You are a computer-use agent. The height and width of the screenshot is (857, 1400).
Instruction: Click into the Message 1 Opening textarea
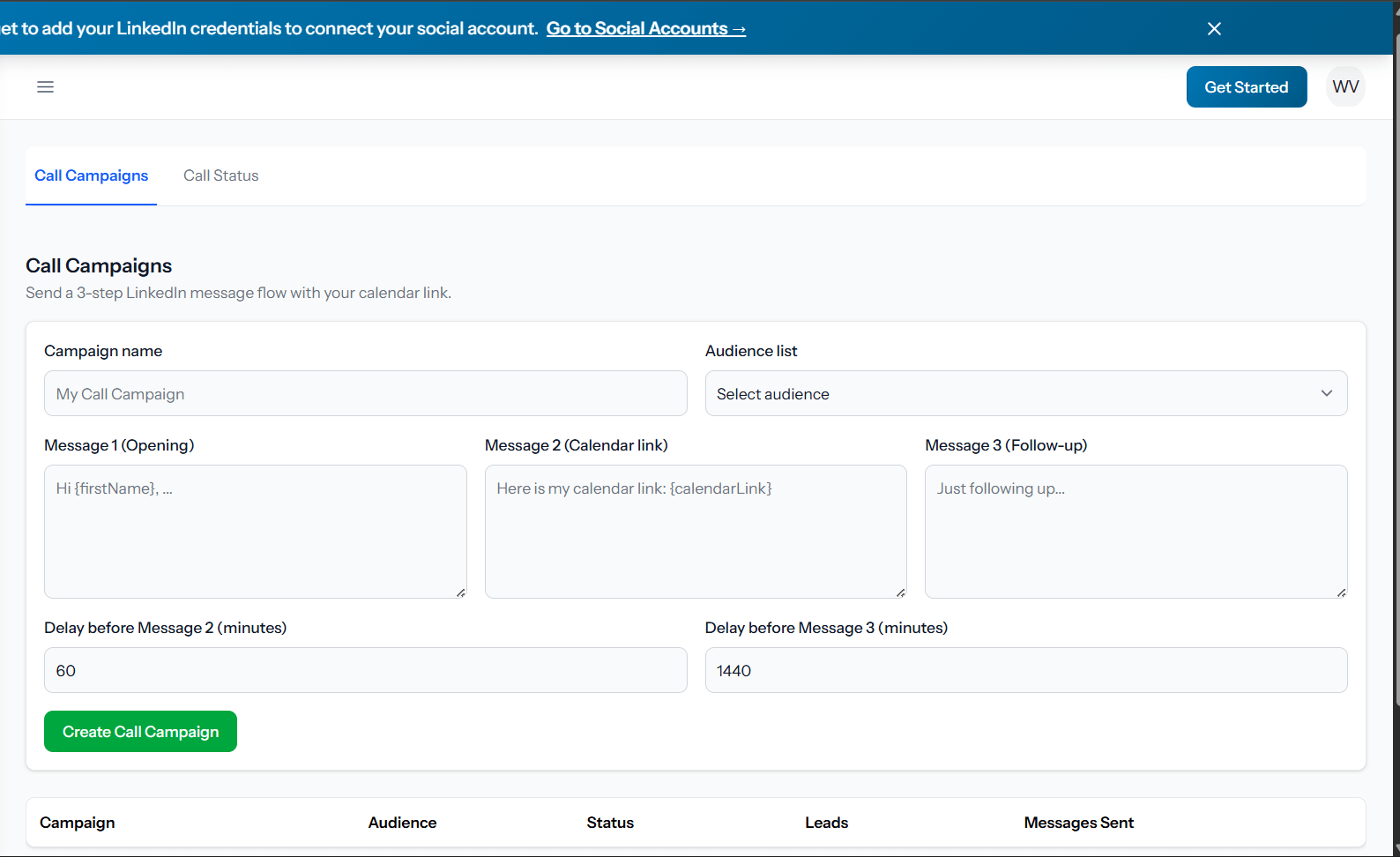coord(255,531)
